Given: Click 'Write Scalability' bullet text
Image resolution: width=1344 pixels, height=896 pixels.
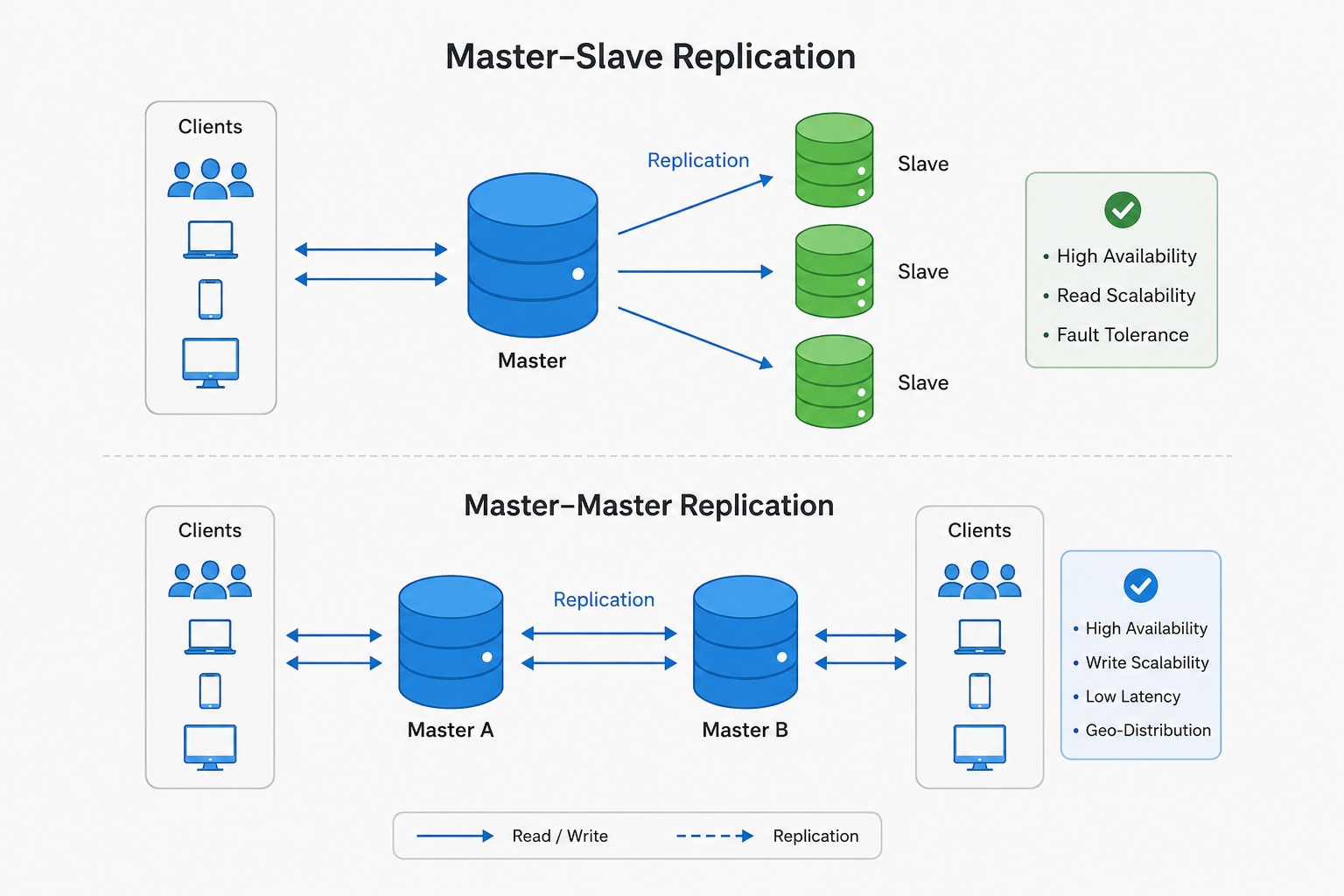Looking at the screenshot, I should point(1147,662).
